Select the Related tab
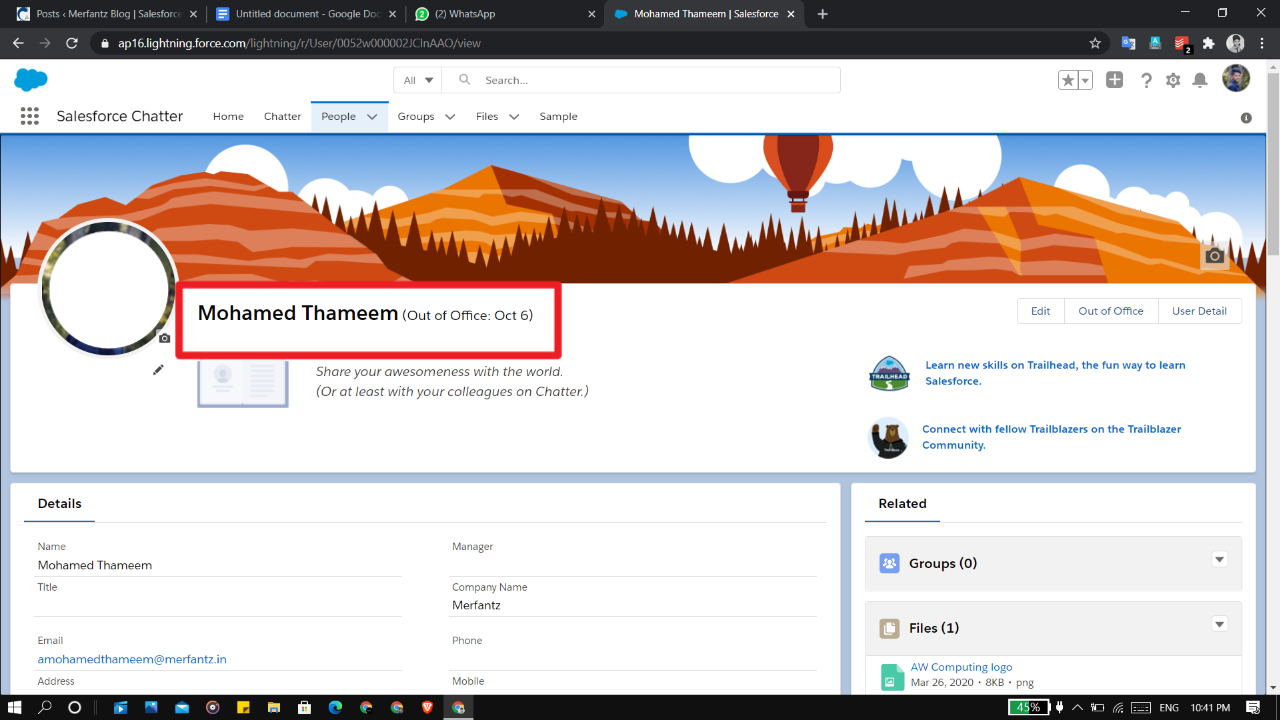Image resolution: width=1280 pixels, height=720 pixels. click(903, 504)
